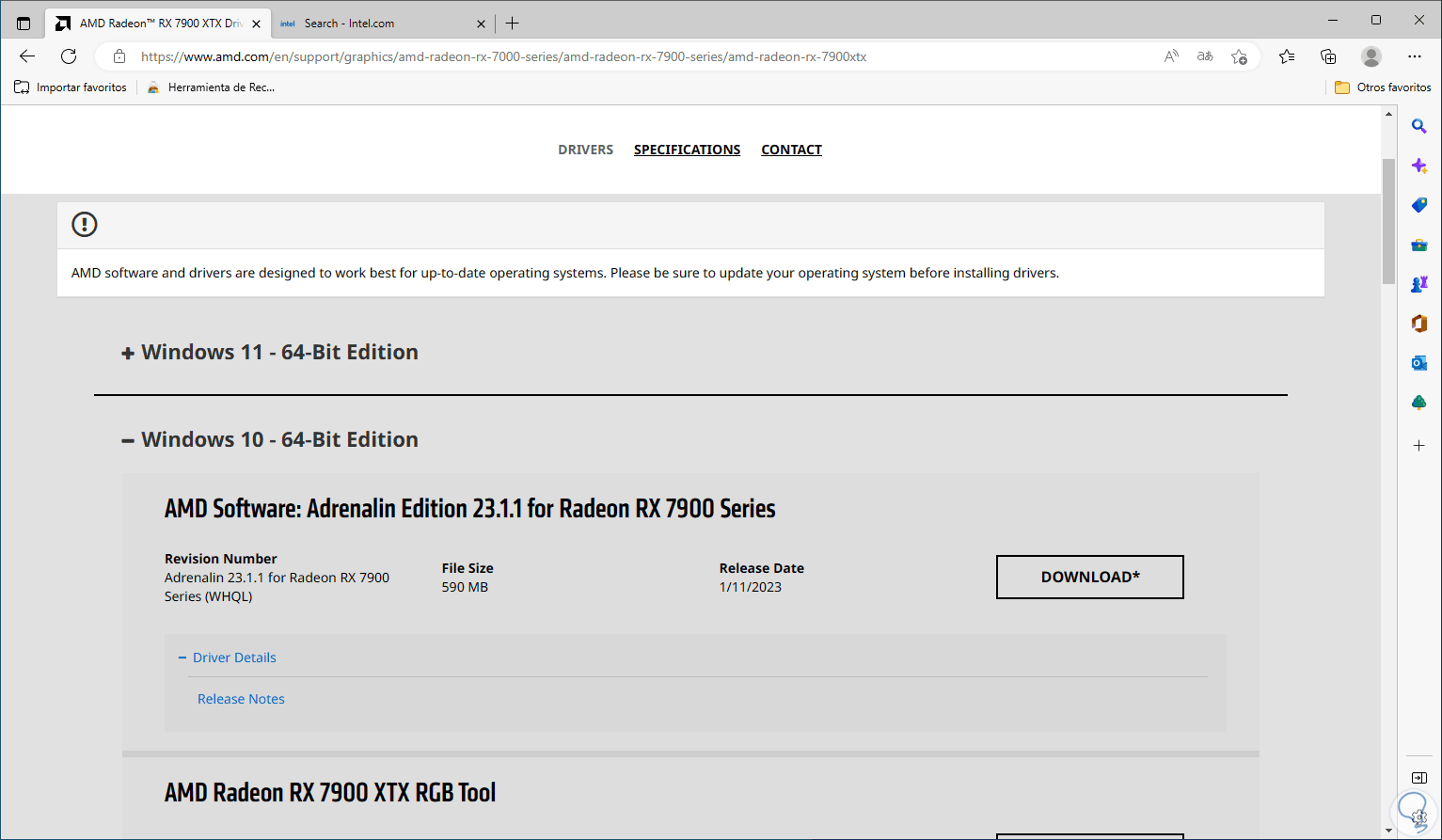Click the warning exclamation icon
This screenshot has height=840, width=1442.
coord(85,224)
